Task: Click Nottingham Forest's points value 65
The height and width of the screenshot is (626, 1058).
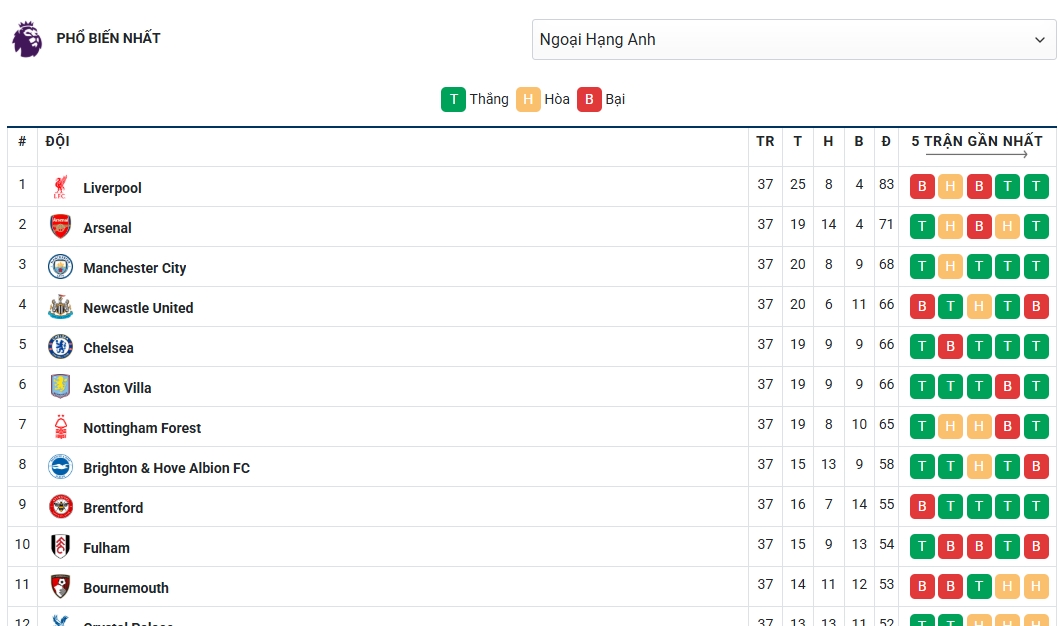Action: [x=887, y=424]
